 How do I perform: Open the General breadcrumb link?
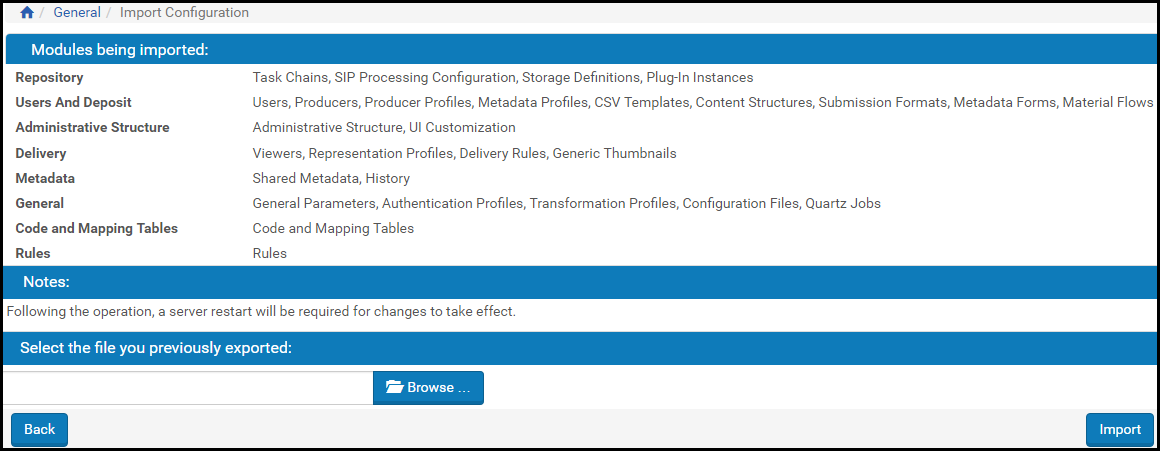tap(77, 13)
